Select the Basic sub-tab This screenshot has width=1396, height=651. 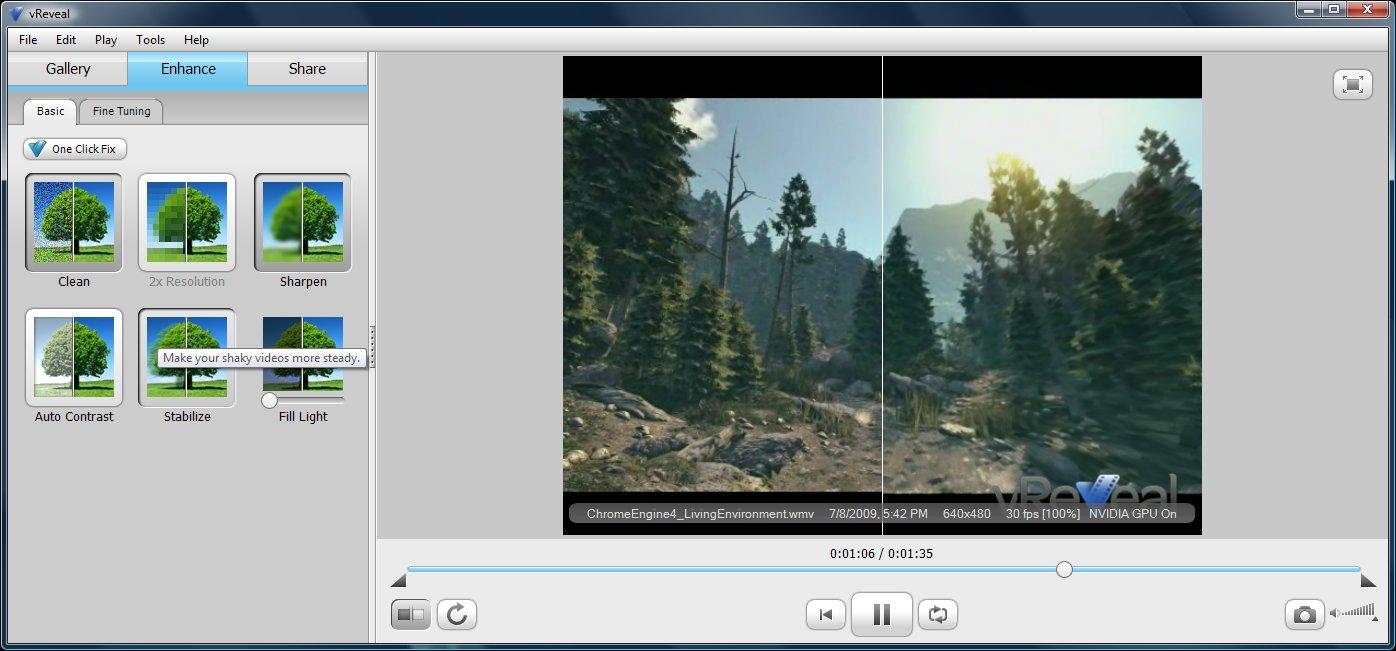[50, 111]
